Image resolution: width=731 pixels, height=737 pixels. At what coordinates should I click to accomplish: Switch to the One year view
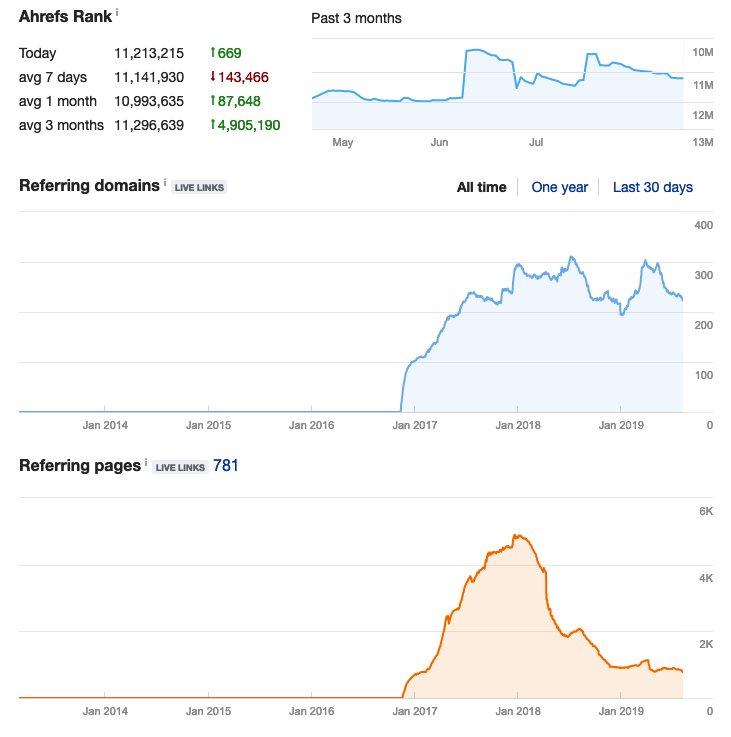[x=559, y=187]
